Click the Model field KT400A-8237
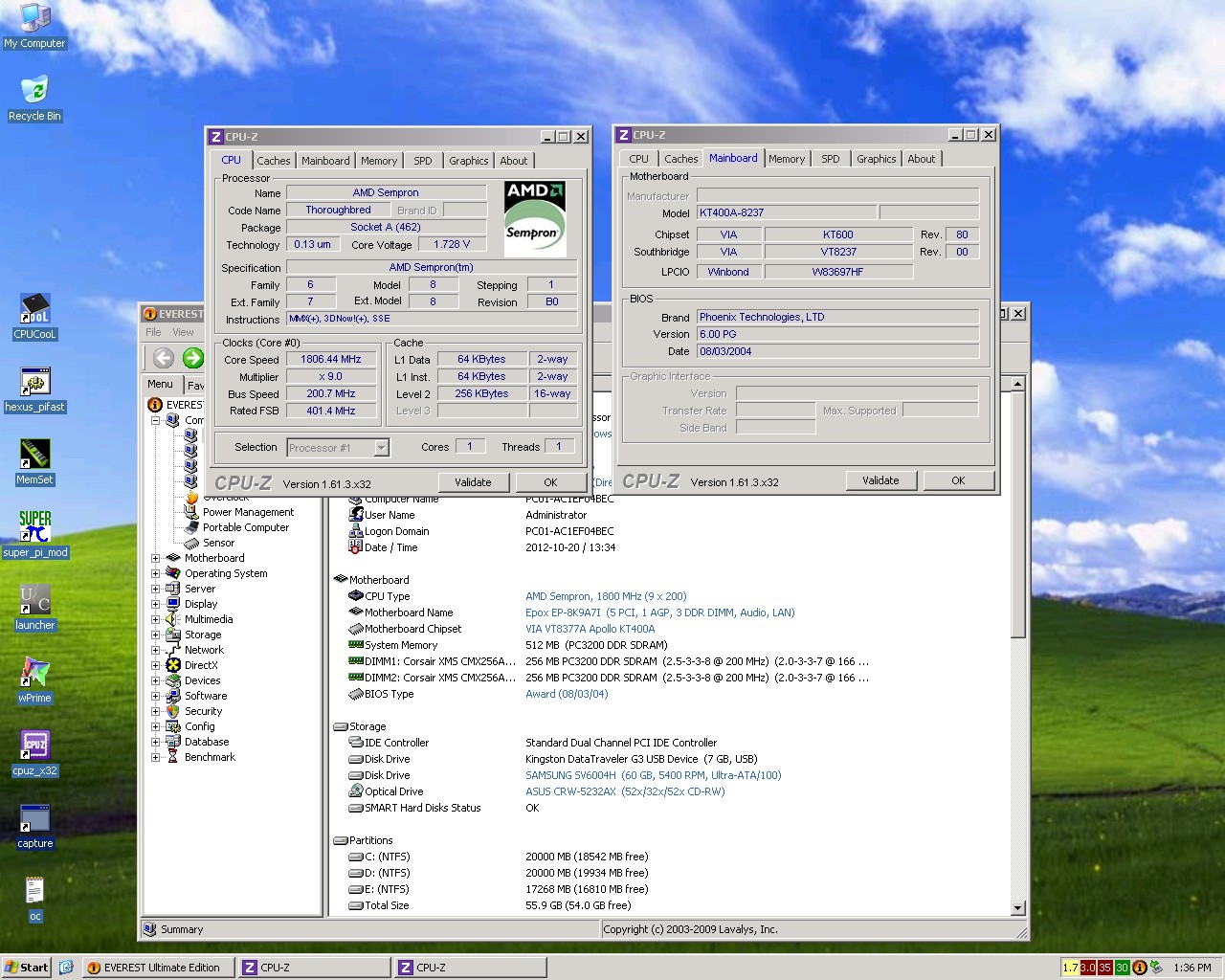 pyautogui.click(x=786, y=212)
